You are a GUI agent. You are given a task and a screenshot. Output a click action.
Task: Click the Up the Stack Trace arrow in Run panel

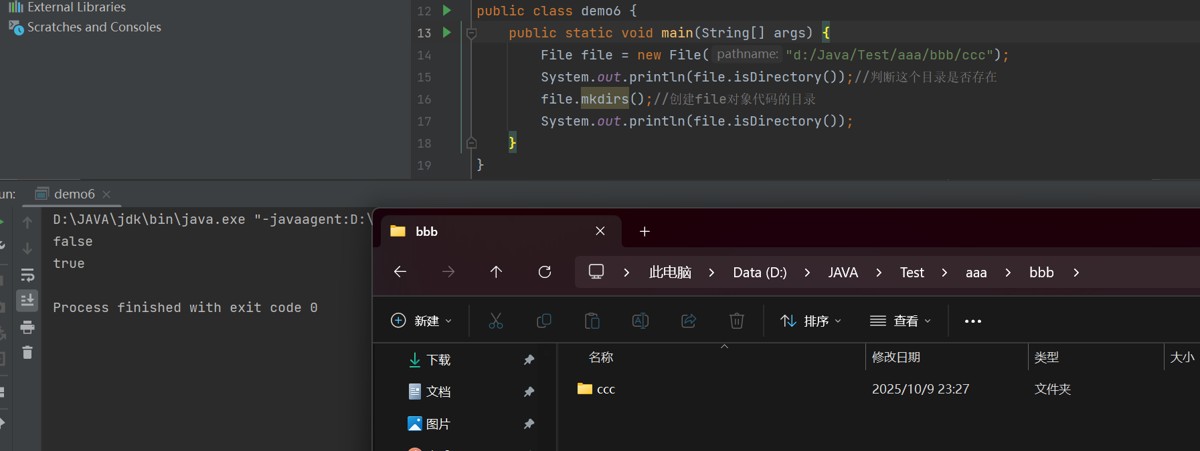(28, 222)
